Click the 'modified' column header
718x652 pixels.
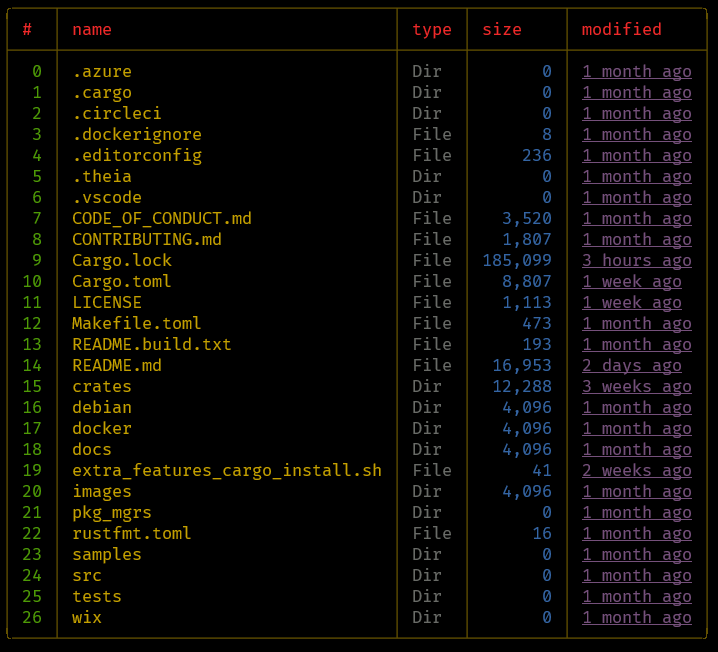(x=621, y=30)
